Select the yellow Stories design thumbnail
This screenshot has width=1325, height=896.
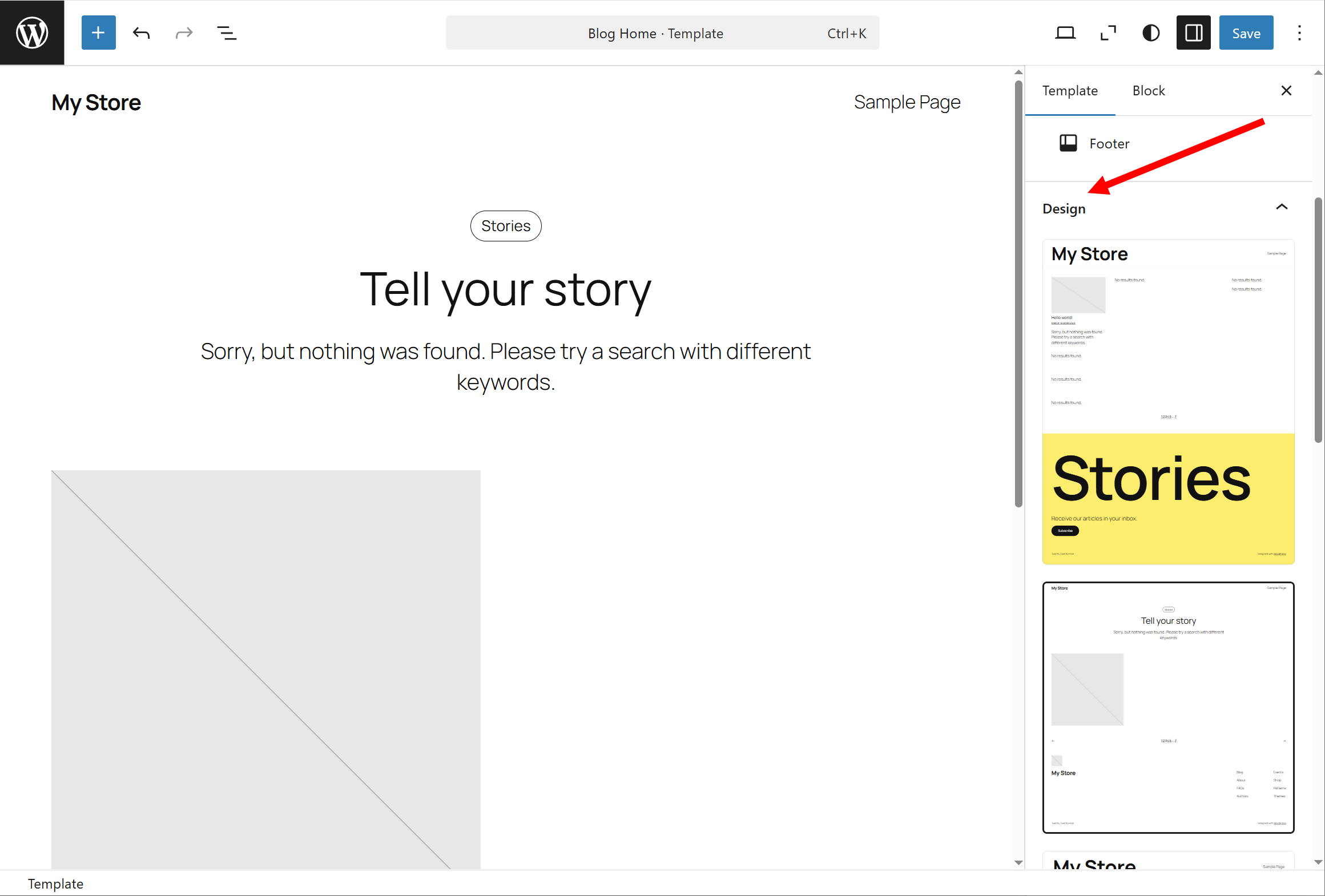click(x=1168, y=402)
